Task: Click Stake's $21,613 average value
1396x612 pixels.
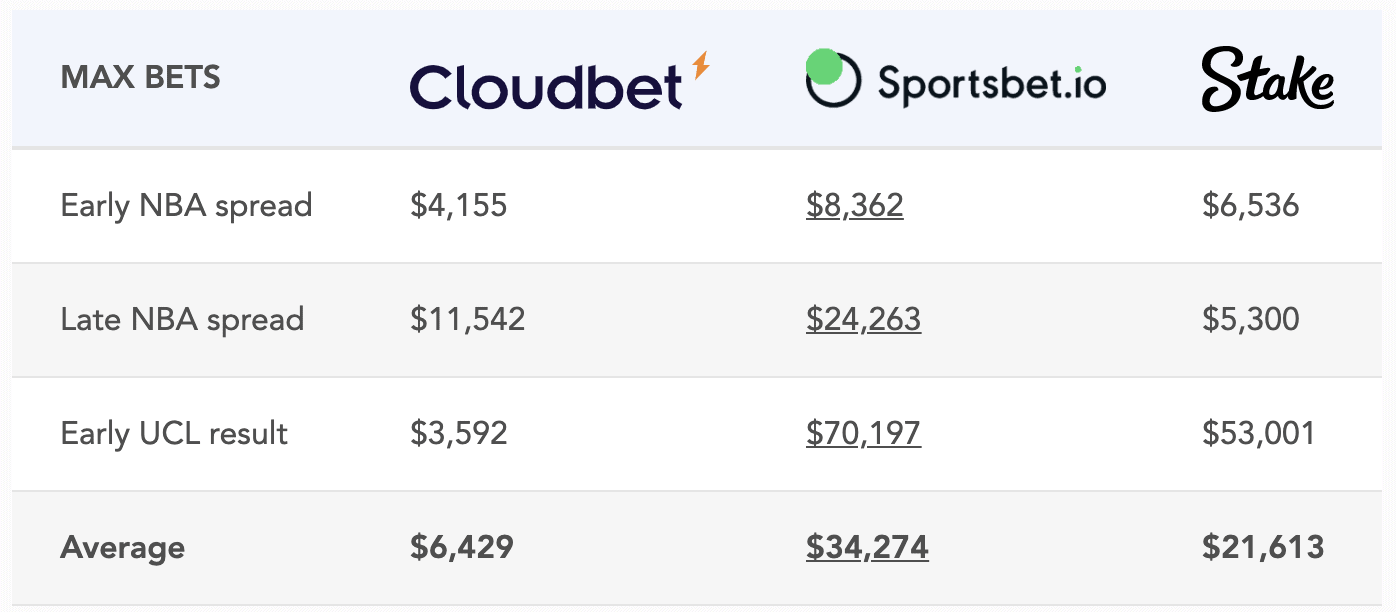Action: click(x=1263, y=548)
